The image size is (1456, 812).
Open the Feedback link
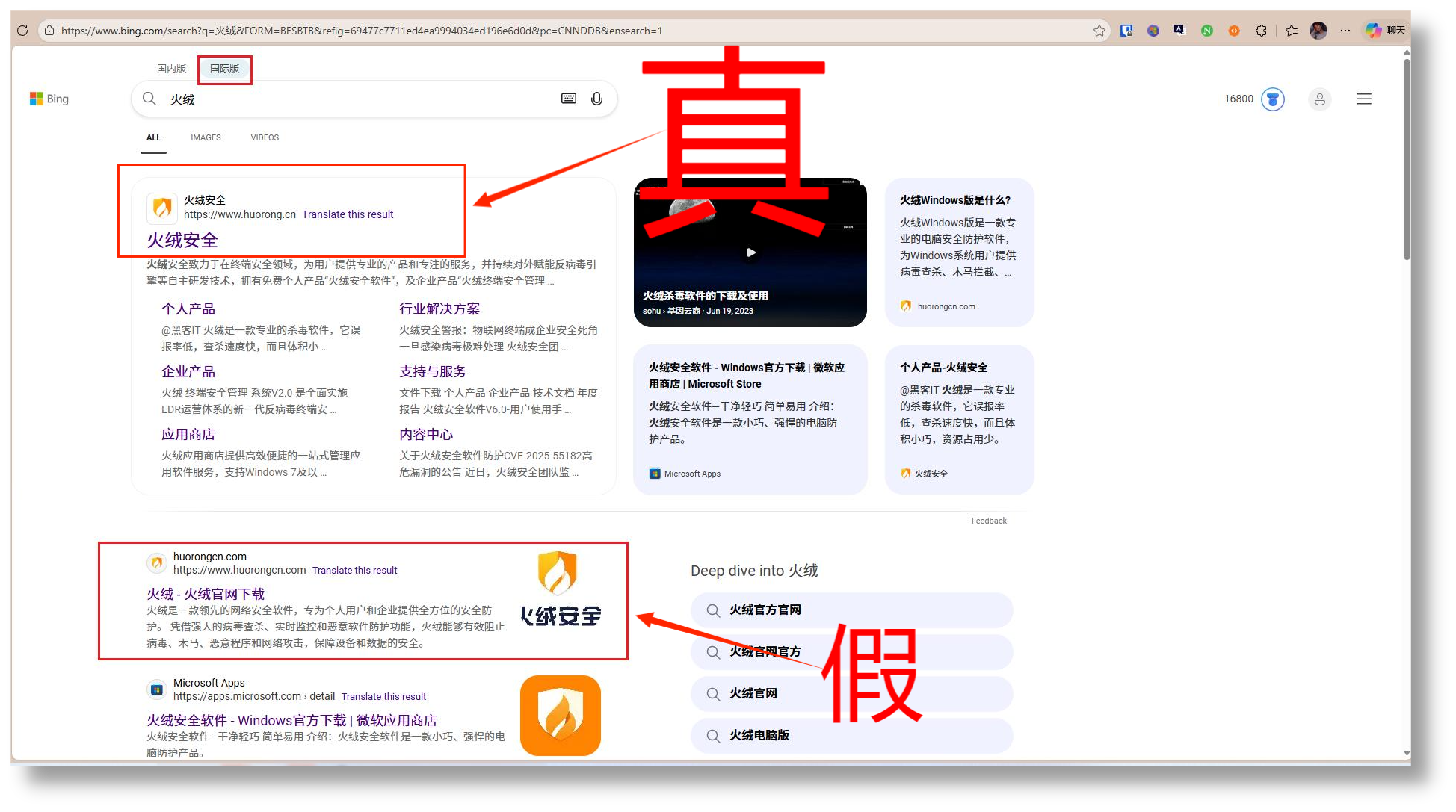tap(988, 520)
